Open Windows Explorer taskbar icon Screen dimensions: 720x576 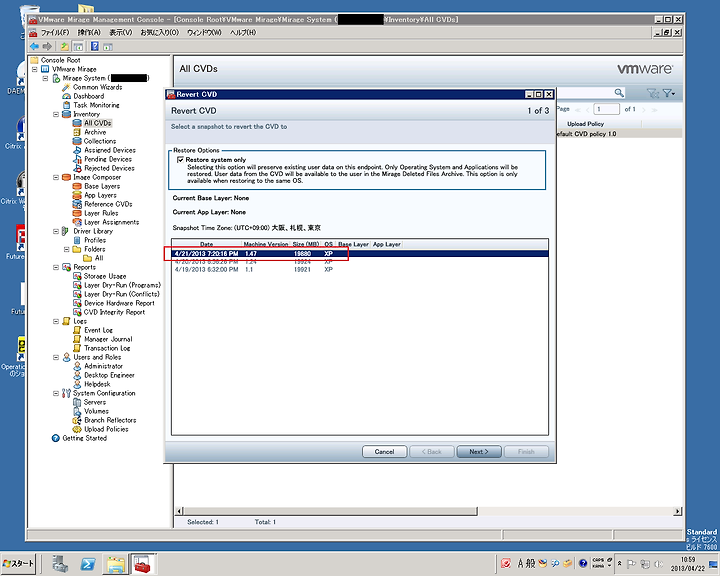point(116,564)
